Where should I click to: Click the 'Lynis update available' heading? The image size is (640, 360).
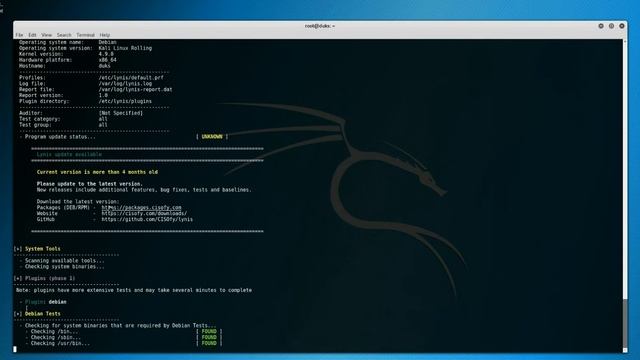pos(69,154)
